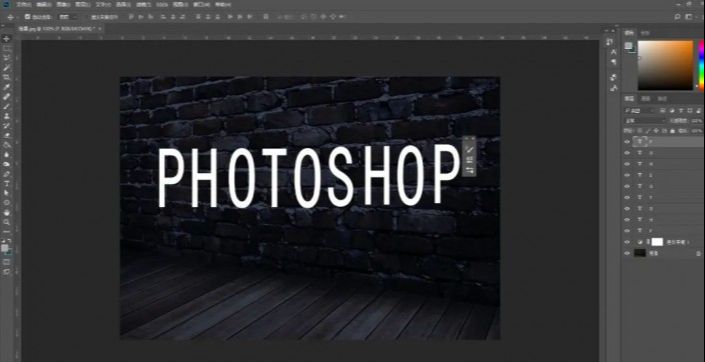Open the Help menu
Viewport: 705px width, 362px height.
pos(223,4)
